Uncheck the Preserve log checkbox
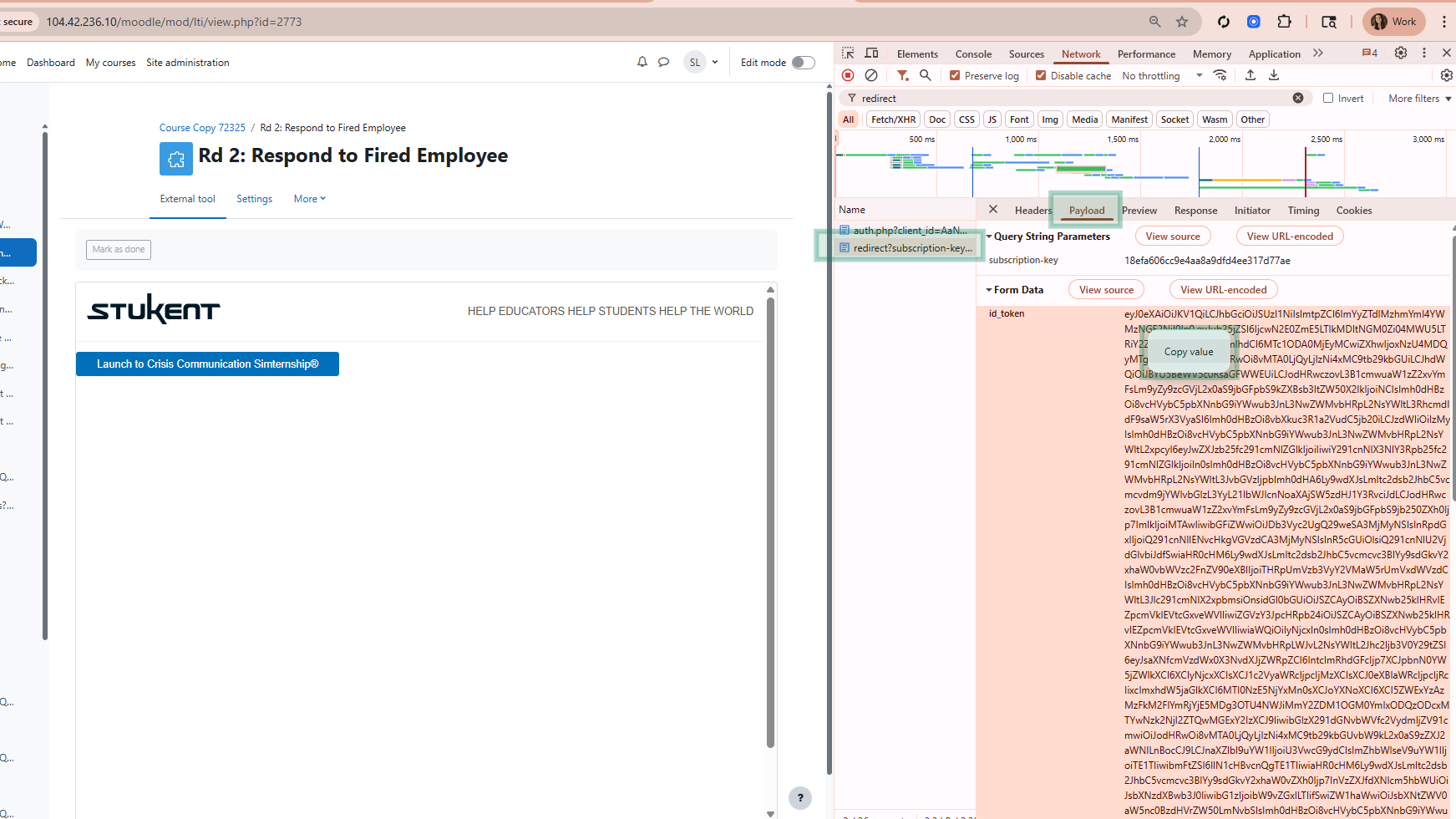The image size is (1456, 819). (955, 75)
